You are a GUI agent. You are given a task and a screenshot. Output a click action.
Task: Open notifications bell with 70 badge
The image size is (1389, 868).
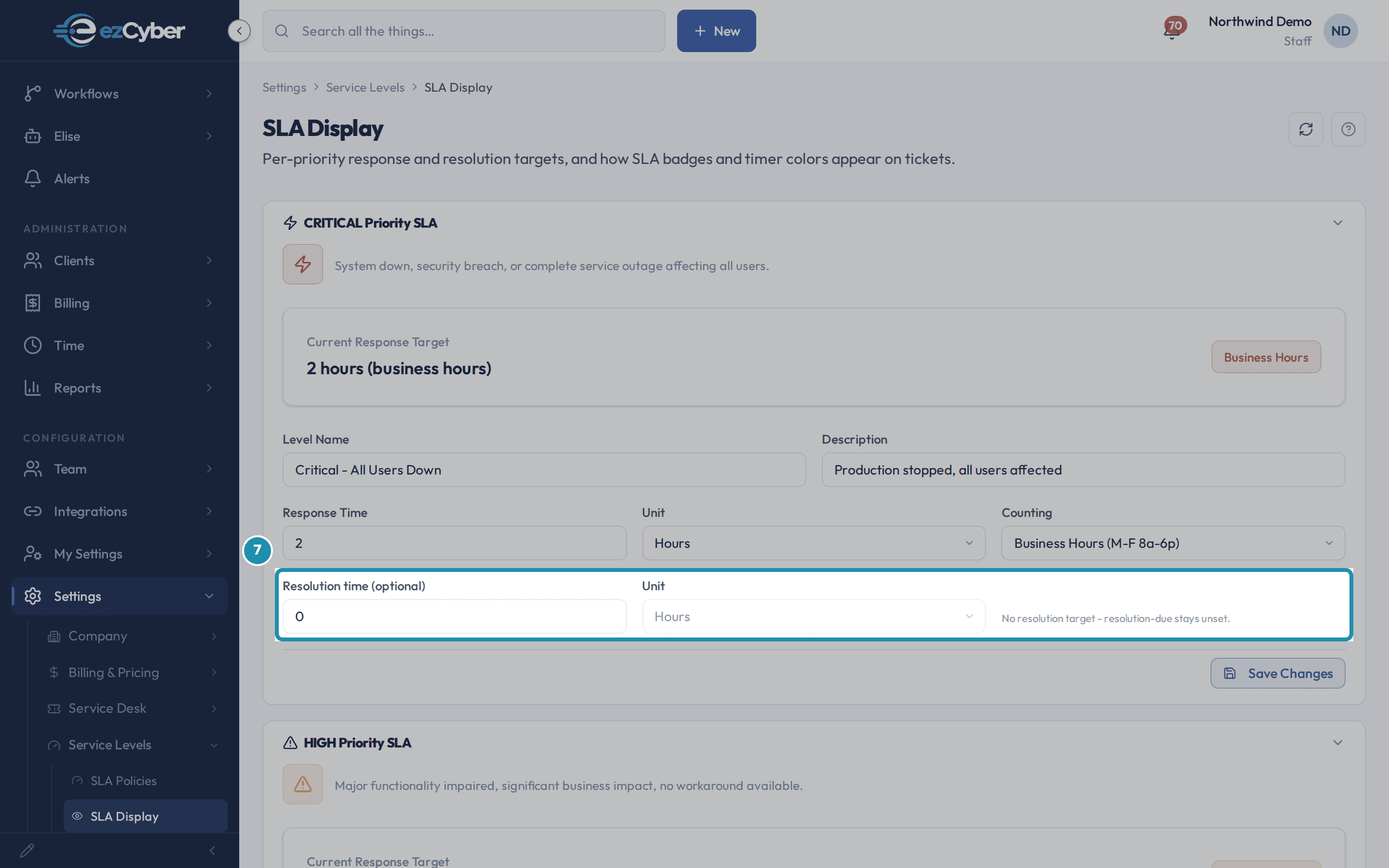tap(1174, 27)
